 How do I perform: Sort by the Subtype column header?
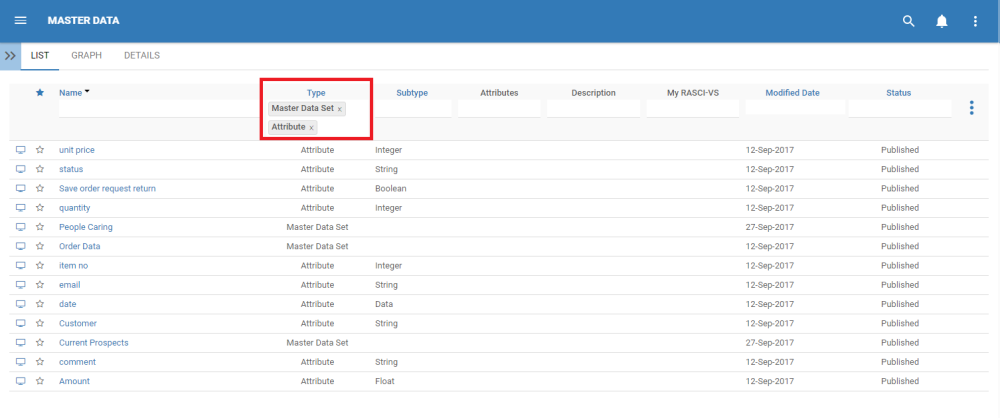pyautogui.click(x=412, y=93)
